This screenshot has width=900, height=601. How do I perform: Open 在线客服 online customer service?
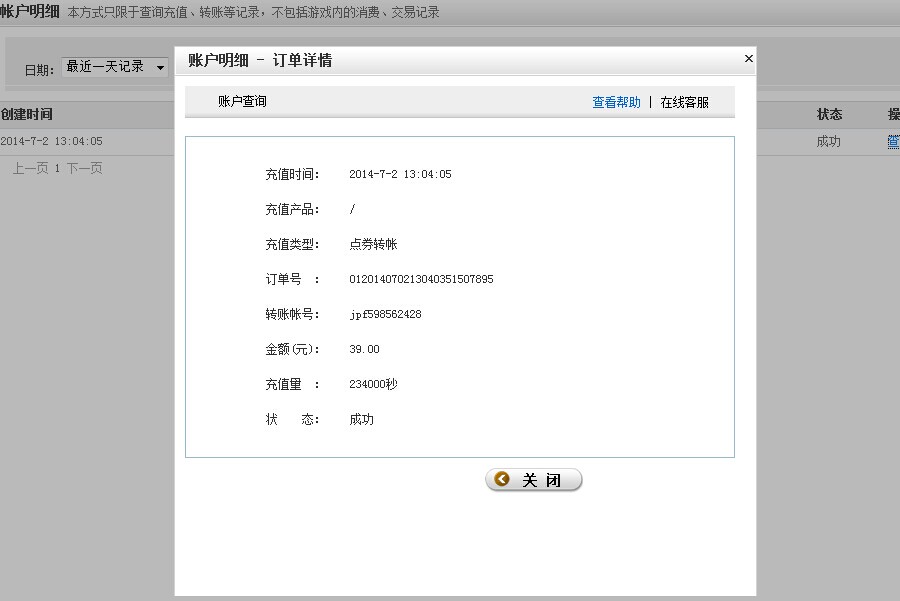coord(684,102)
